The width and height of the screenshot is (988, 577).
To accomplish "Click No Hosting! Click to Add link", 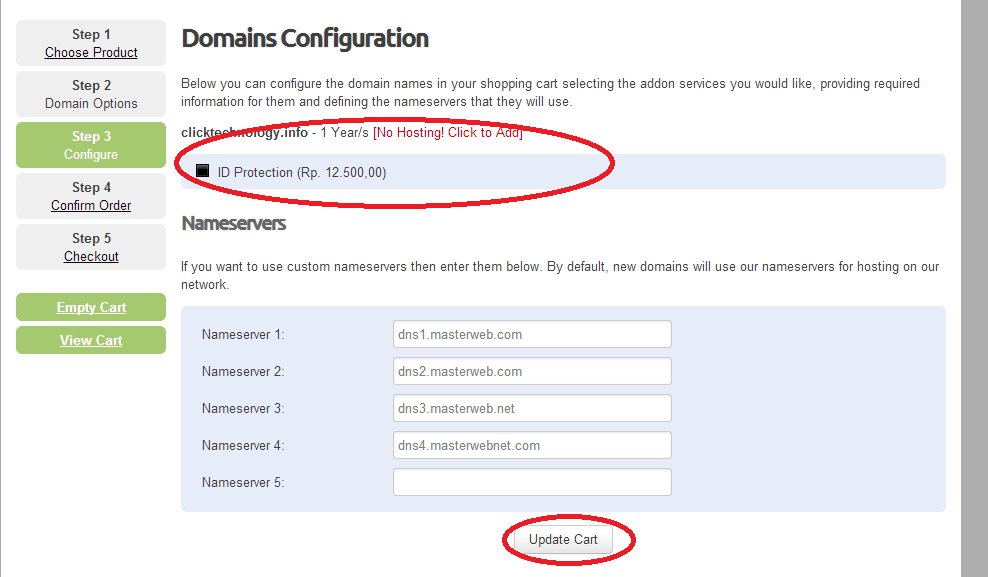I will [x=447, y=133].
